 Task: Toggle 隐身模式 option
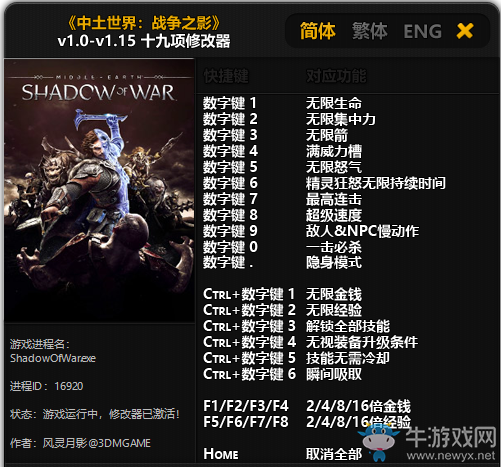click(334, 262)
